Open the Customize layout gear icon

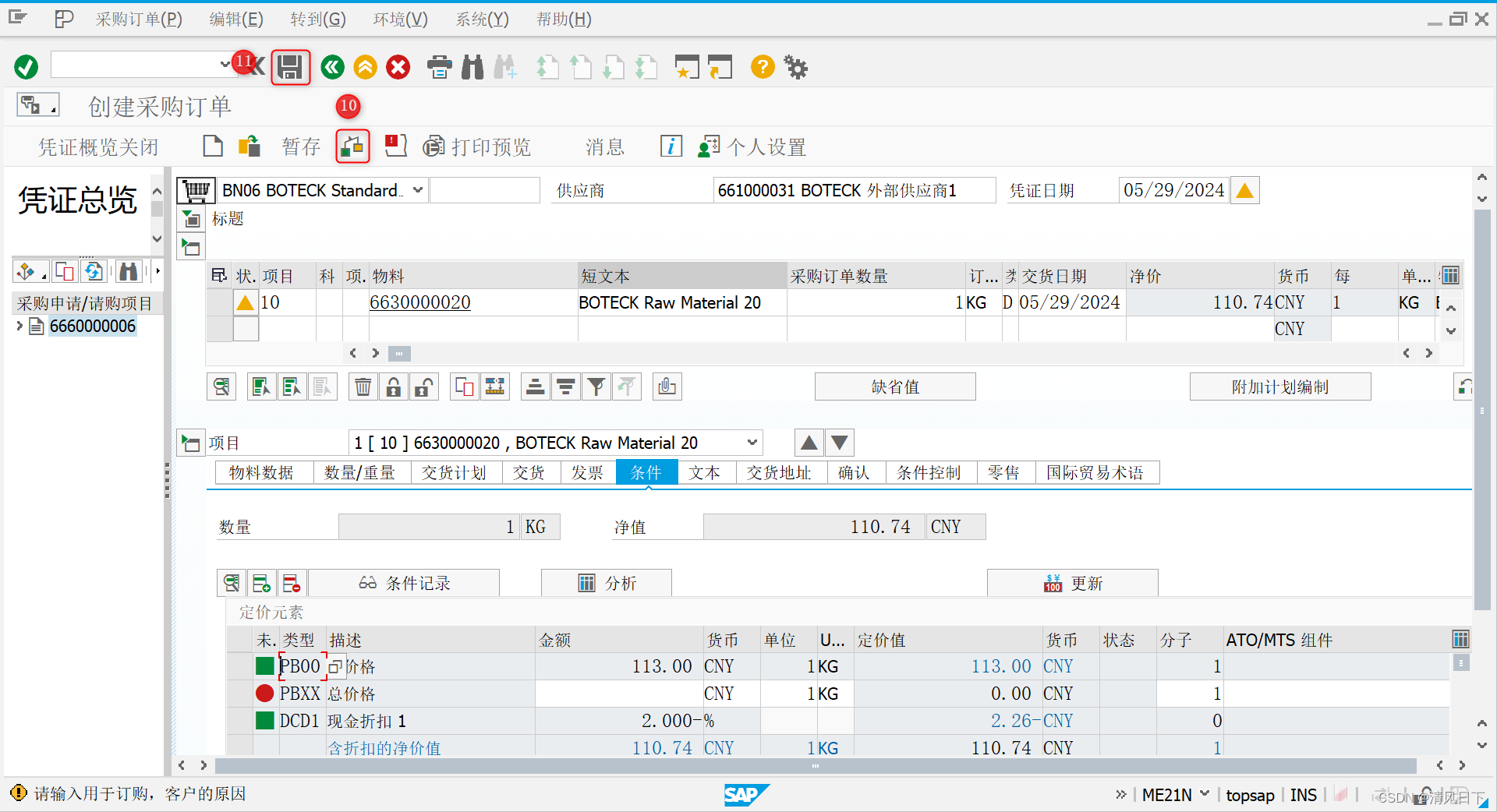click(796, 67)
